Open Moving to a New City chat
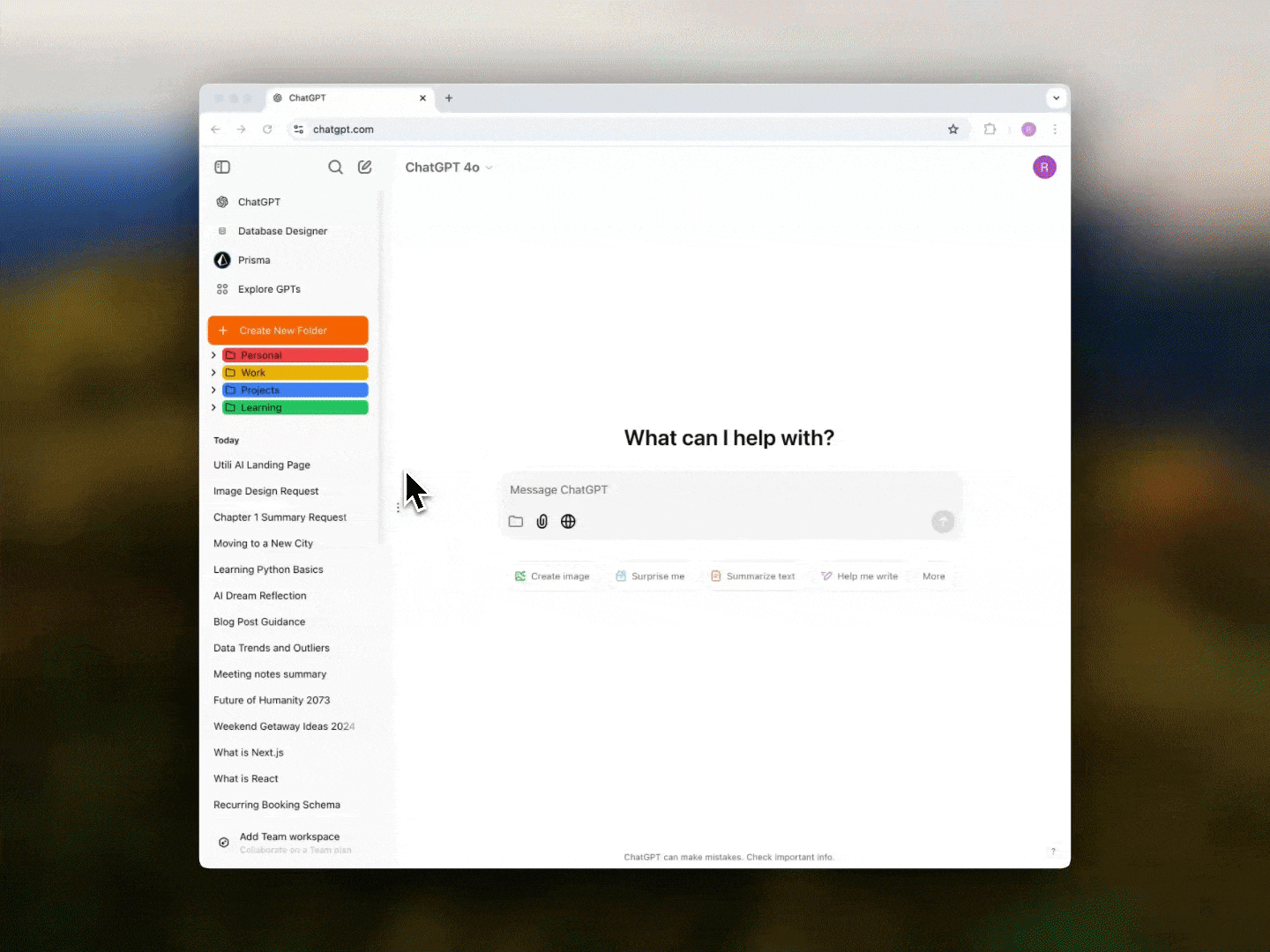Image resolution: width=1270 pixels, height=952 pixels. point(263,544)
